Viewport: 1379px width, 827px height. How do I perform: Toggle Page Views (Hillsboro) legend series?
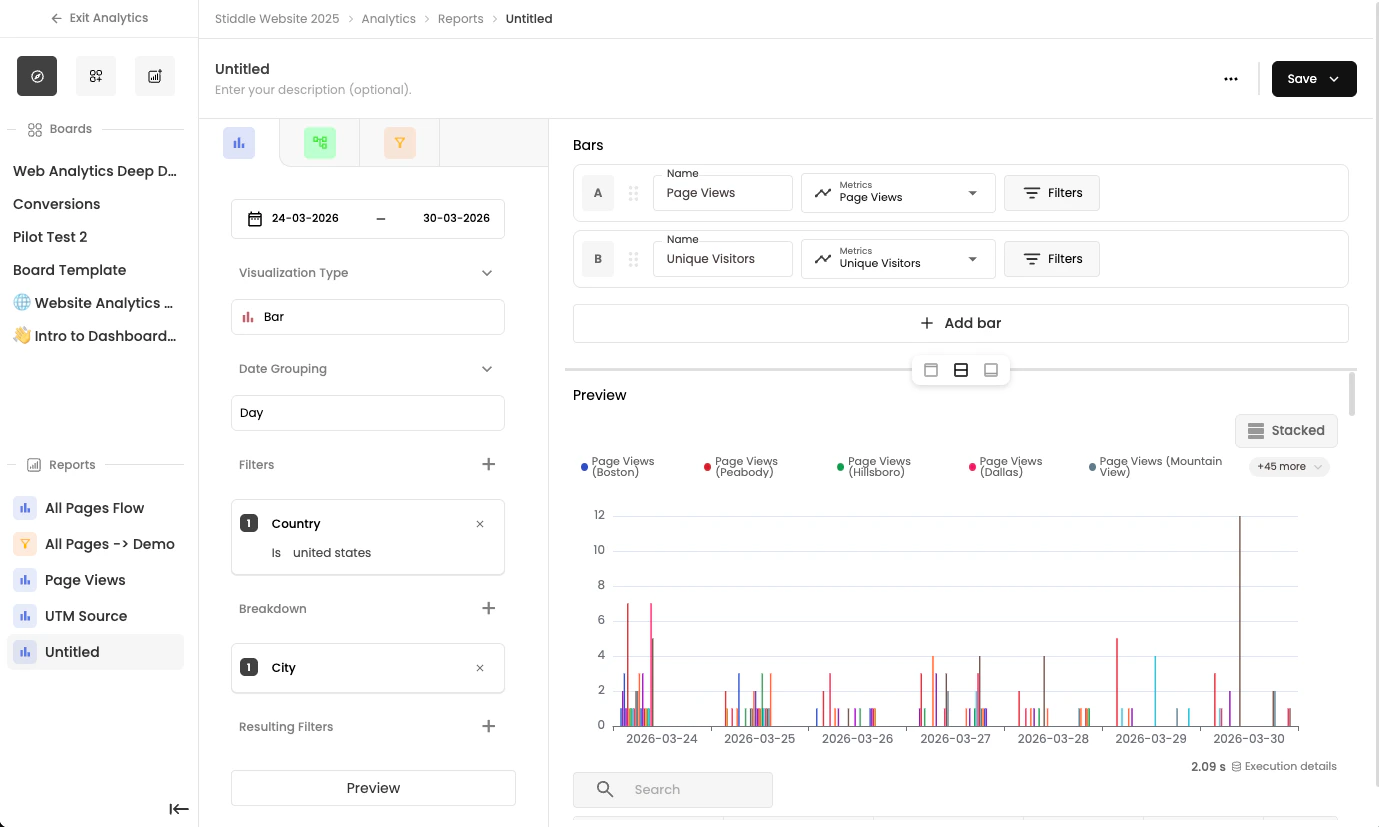point(874,467)
